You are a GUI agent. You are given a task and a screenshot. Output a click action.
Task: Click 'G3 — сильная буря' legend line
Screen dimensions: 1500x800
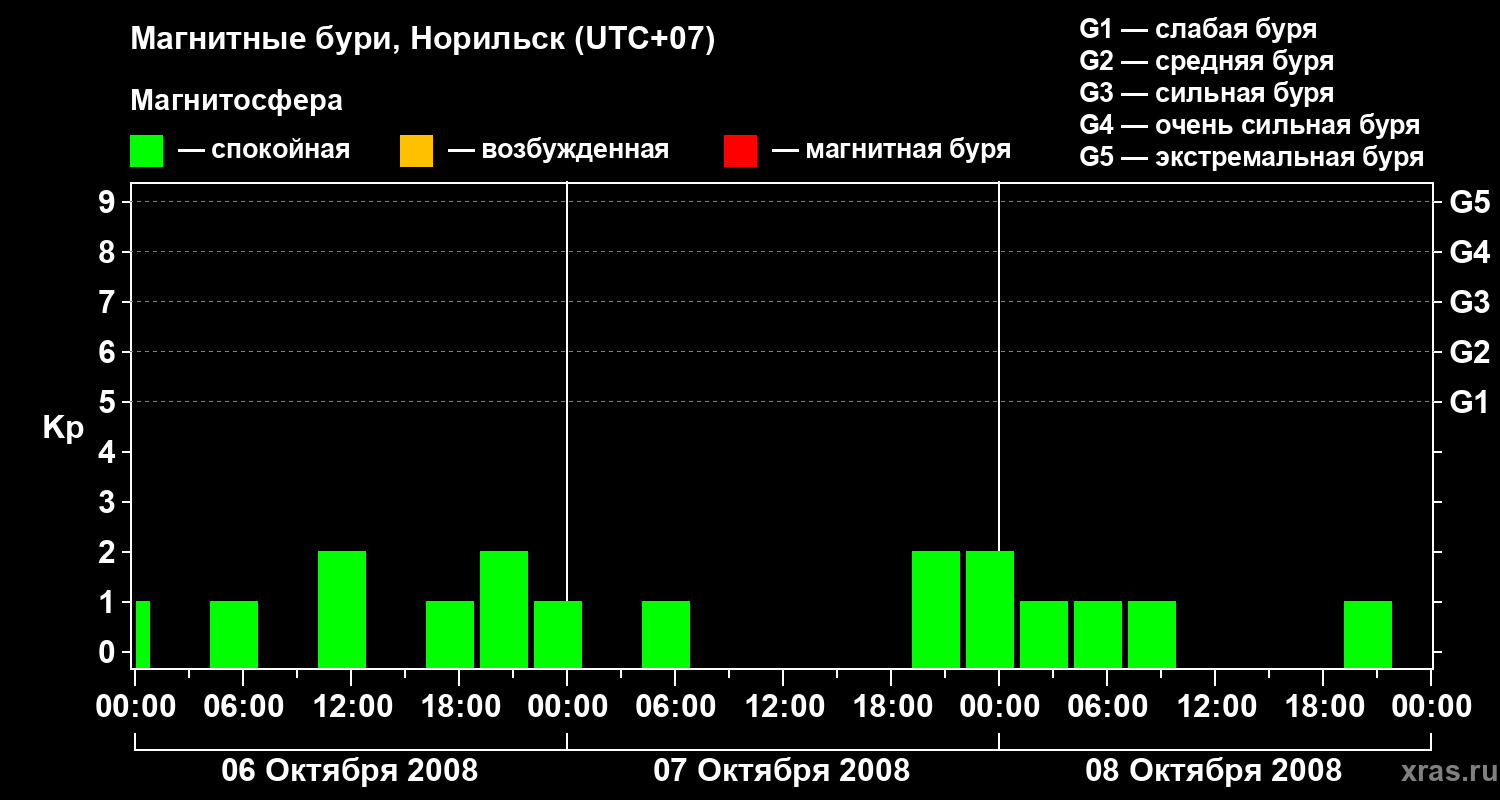pyautogui.click(x=1206, y=93)
